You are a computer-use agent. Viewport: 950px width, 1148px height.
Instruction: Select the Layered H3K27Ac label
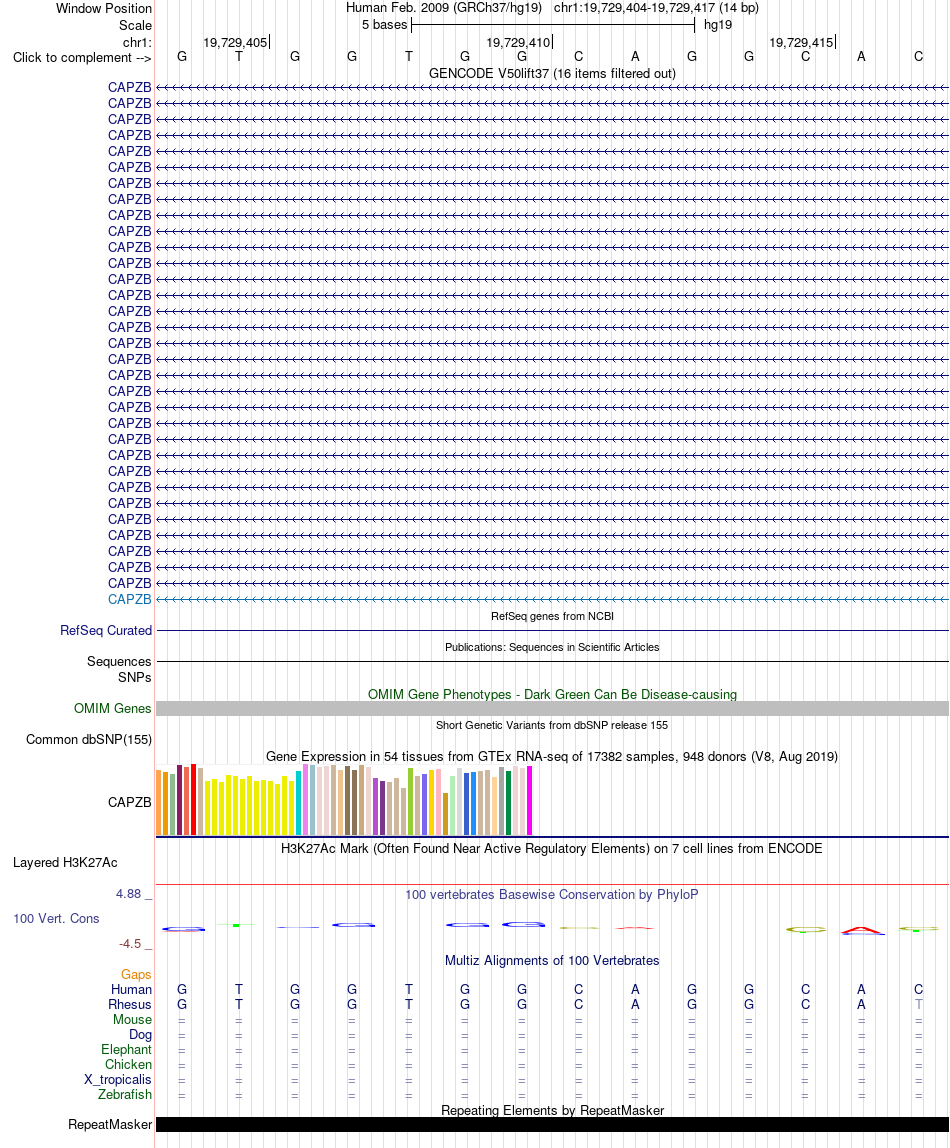pyautogui.click(x=65, y=862)
